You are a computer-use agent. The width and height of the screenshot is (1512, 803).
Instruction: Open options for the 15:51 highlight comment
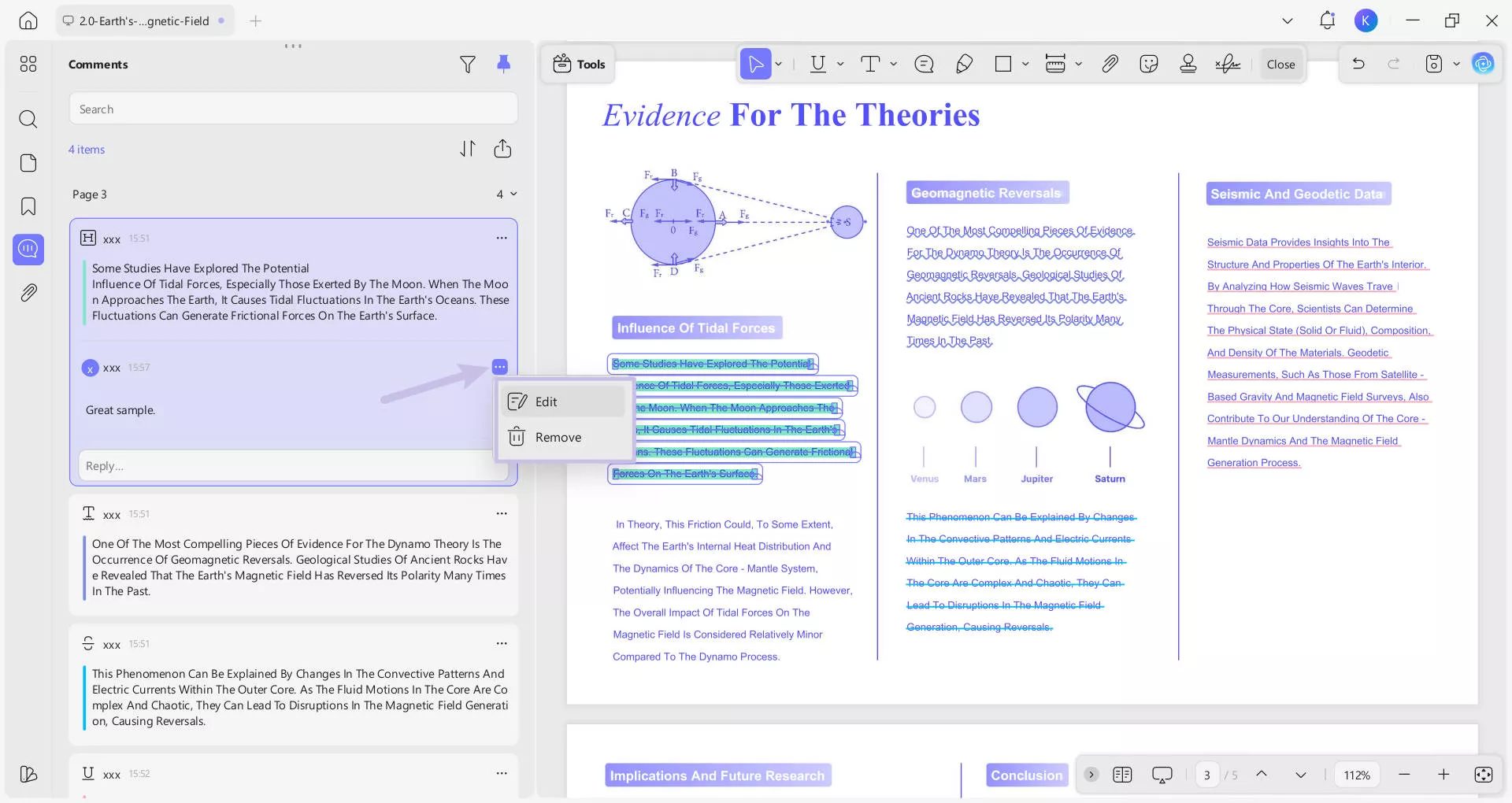pos(502,238)
